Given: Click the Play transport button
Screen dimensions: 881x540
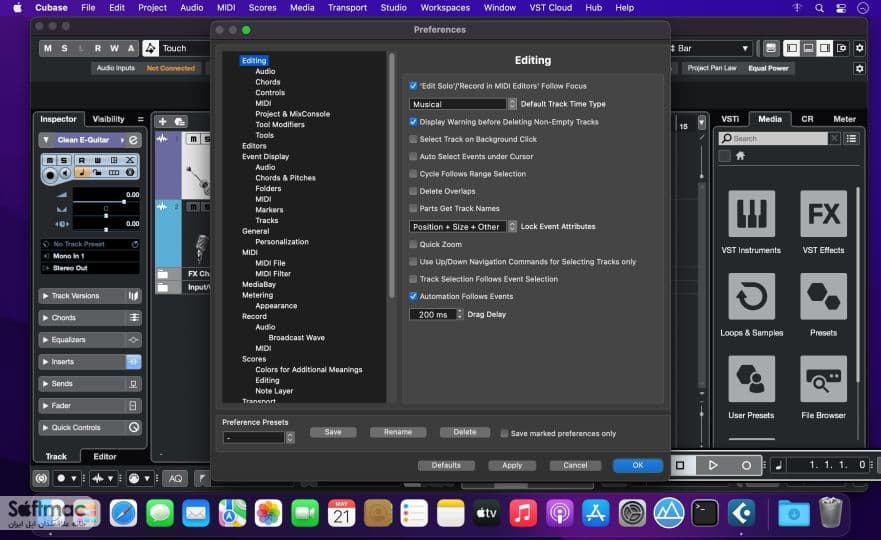Looking at the screenshot, I should [712, 465].
